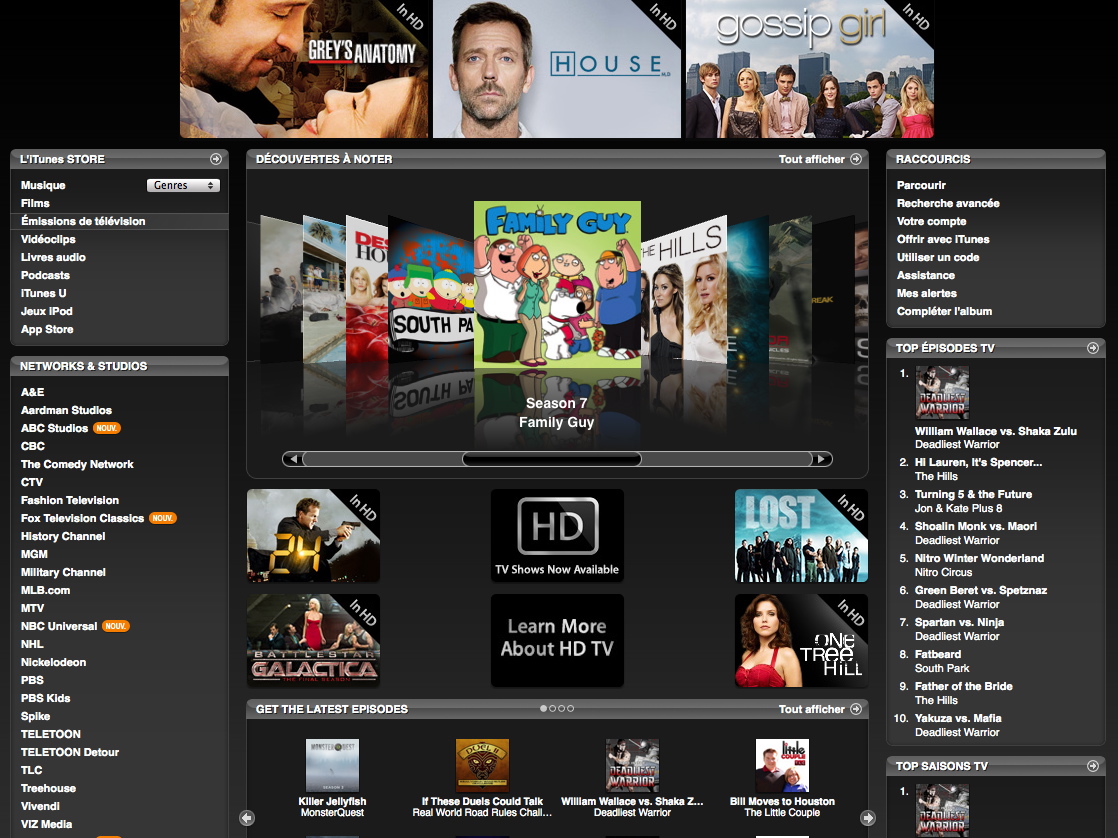Click Utiliser un code link

[x=938, y=257]
